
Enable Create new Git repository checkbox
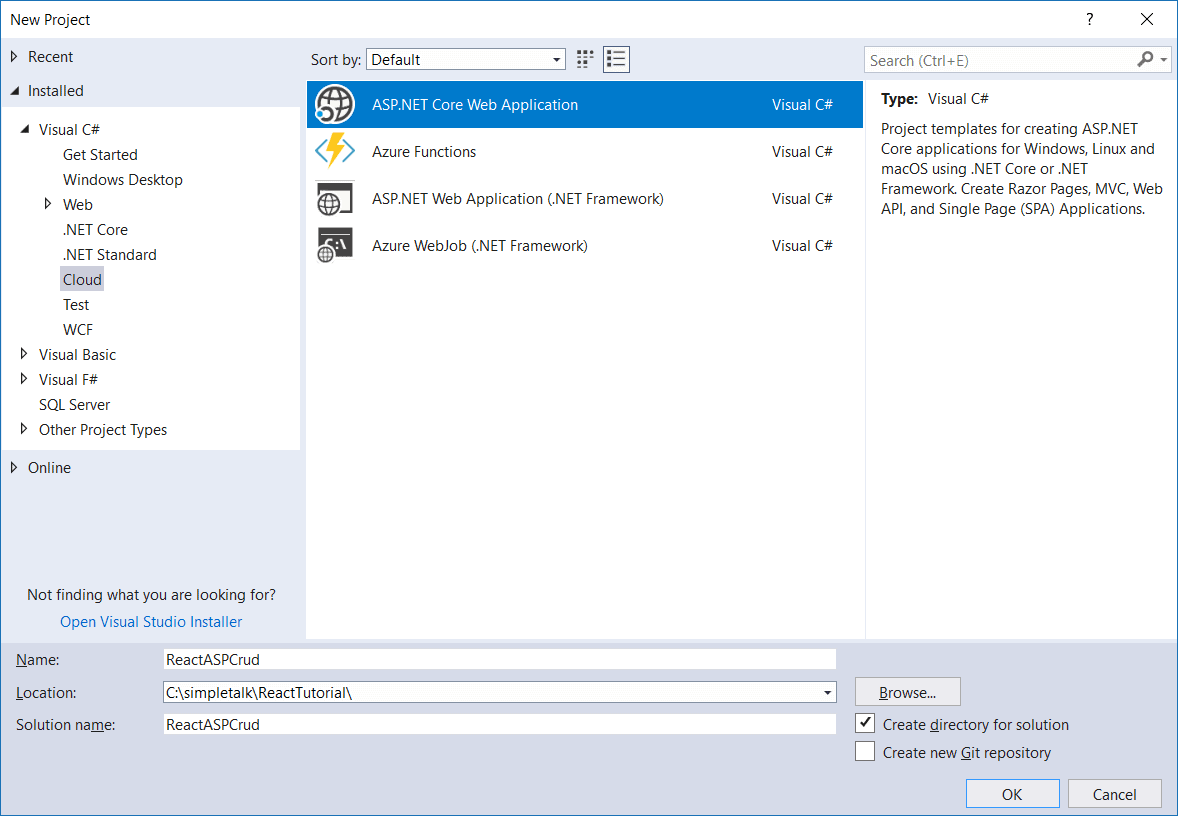(x=865, y=751)
